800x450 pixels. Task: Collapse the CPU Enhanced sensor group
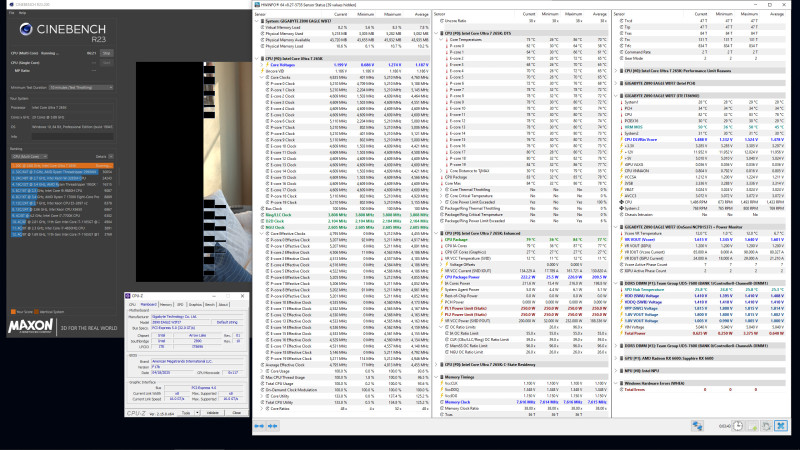click(436, 233)
